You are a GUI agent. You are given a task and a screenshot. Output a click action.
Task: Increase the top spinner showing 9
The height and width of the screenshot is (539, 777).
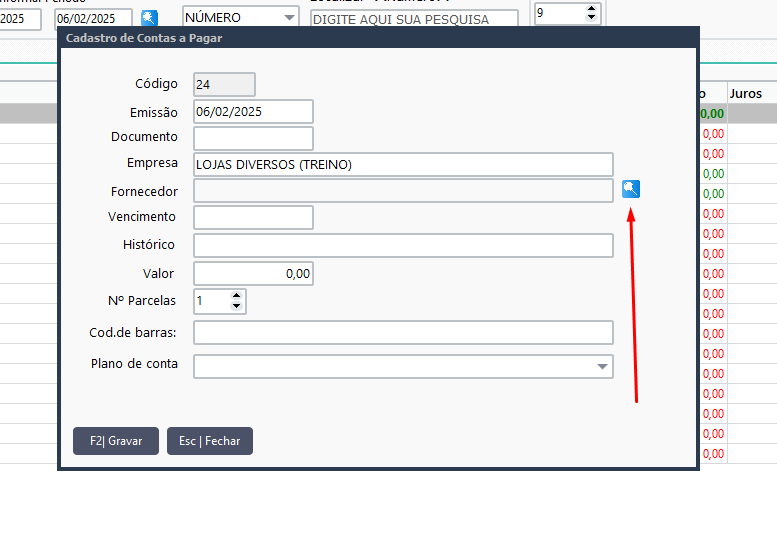[x=591, y=8]
